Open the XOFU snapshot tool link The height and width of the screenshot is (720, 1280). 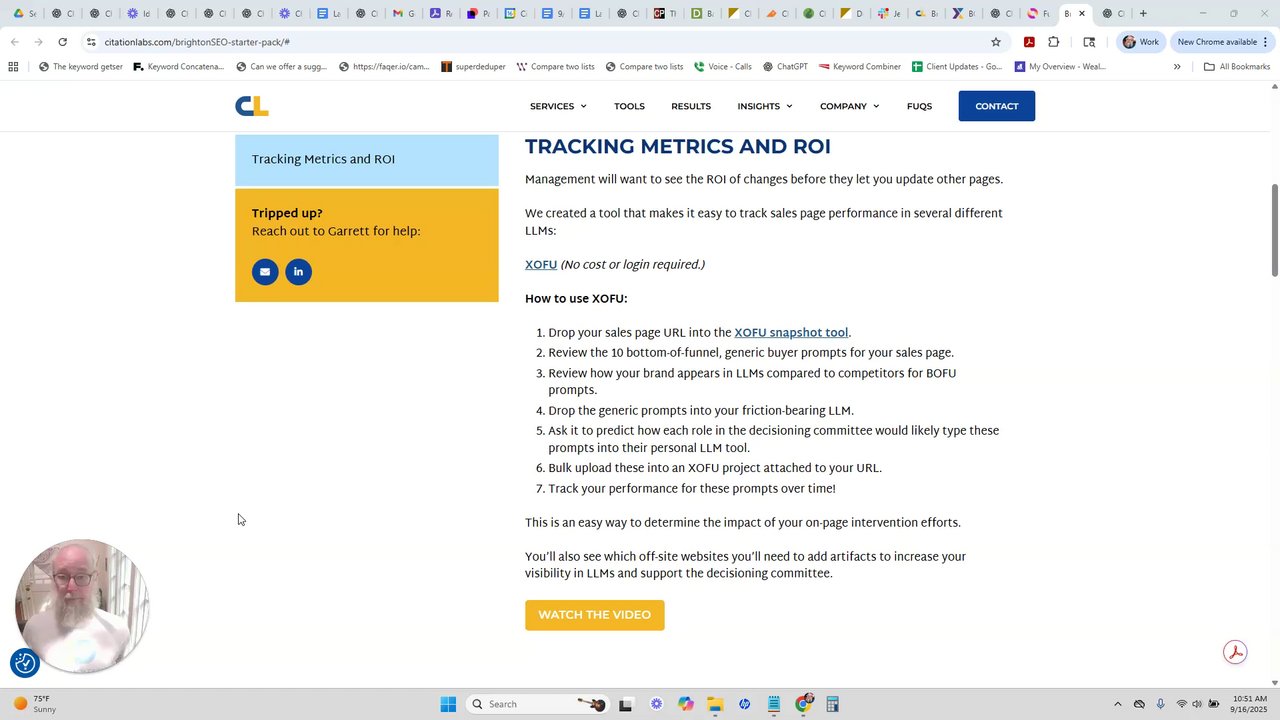coord(791,333)
